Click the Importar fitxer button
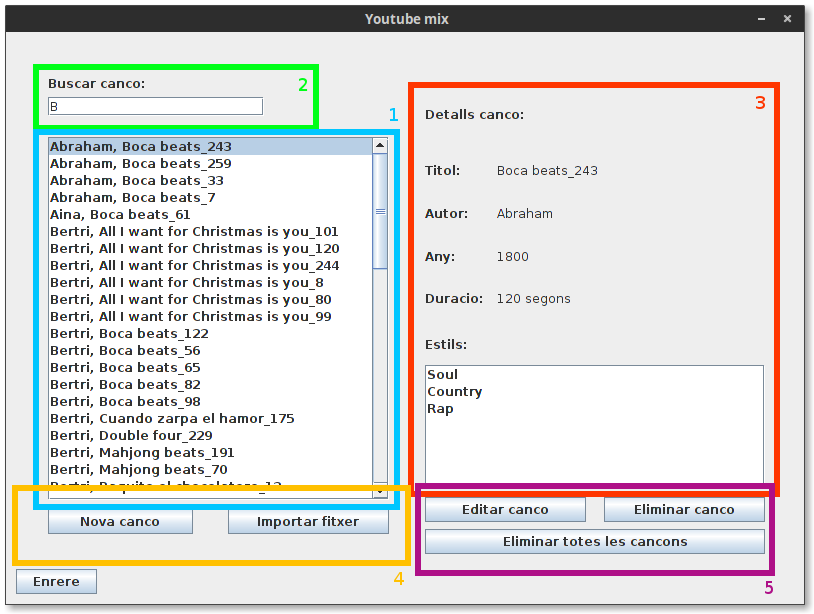 [308, 522]
